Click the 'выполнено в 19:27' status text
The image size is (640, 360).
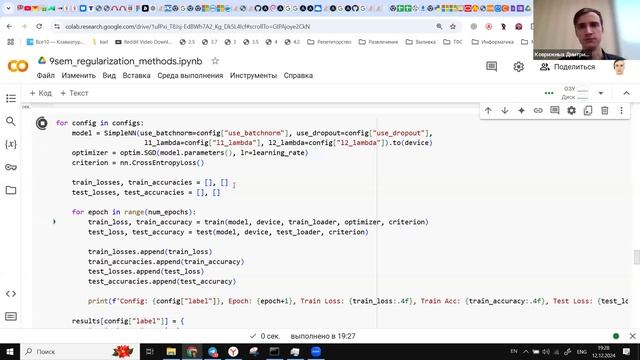[323, 336]
